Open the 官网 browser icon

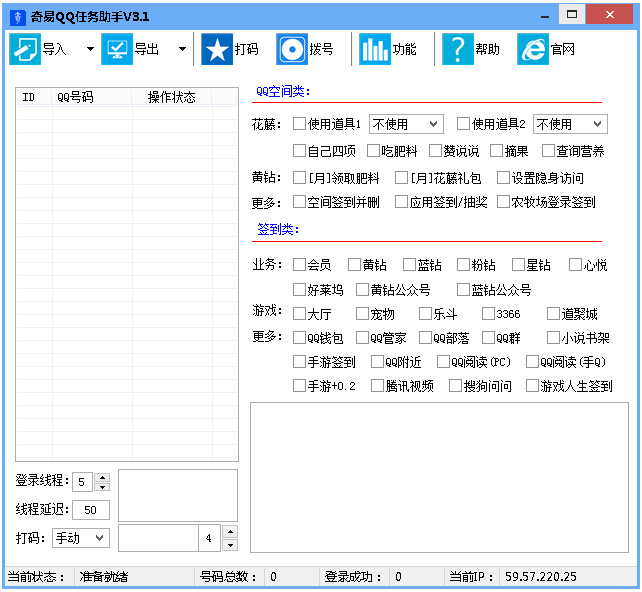532,49
